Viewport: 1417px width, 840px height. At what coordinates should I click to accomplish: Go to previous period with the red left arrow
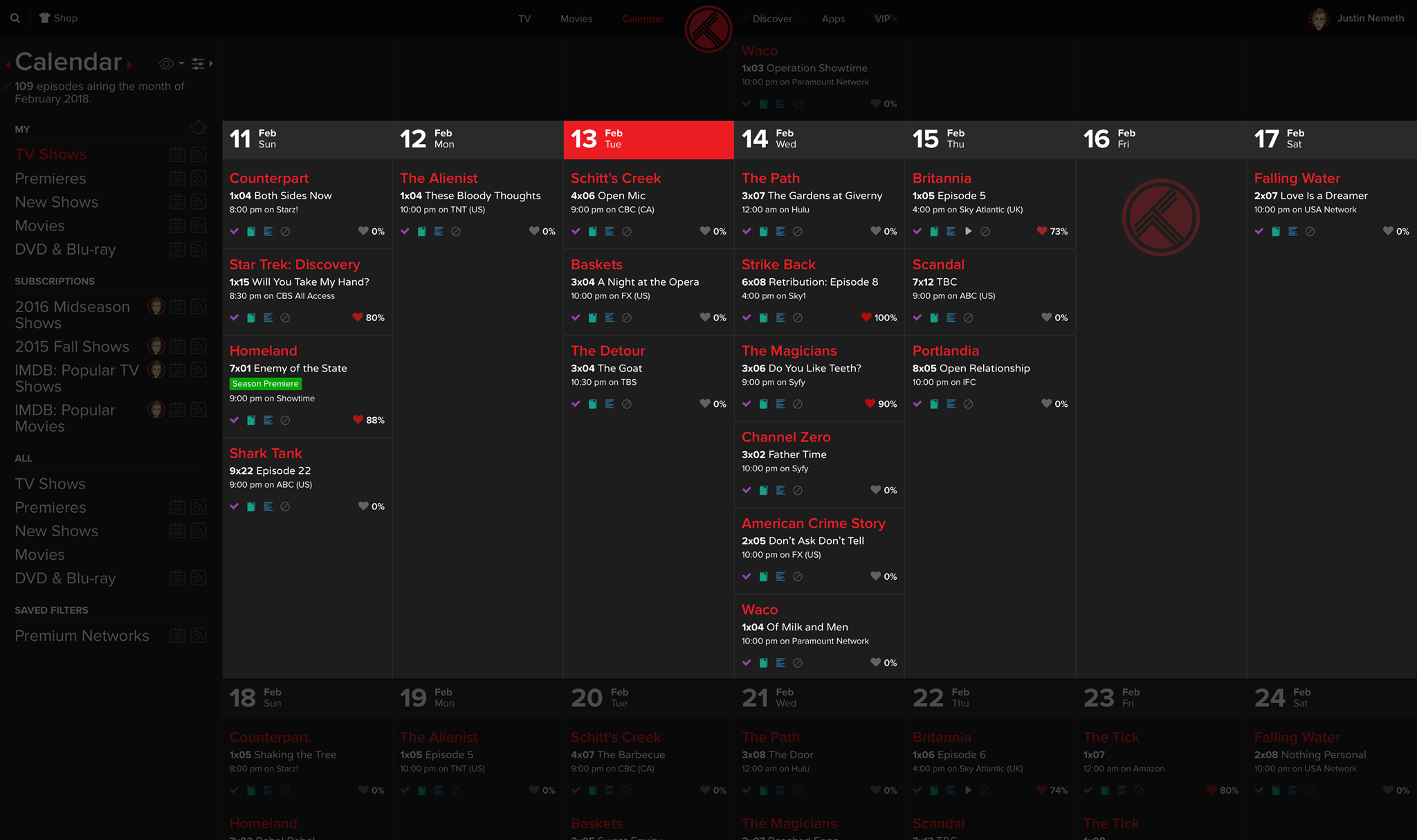click(x=8, y=64)
